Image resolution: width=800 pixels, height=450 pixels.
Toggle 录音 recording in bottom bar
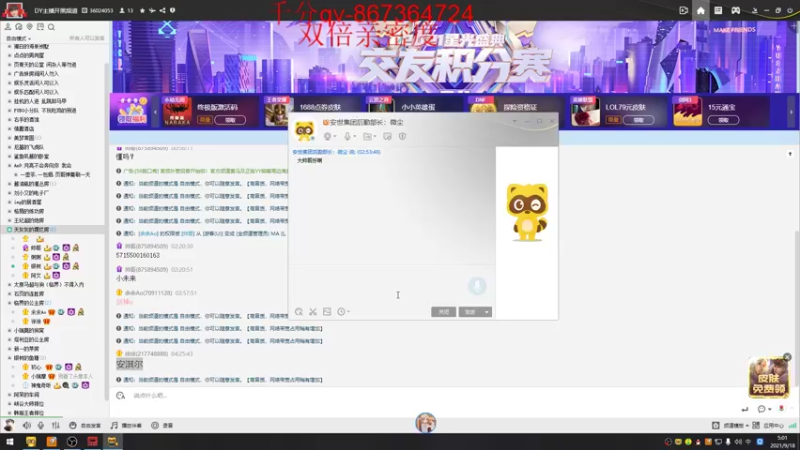click(162, 425)
